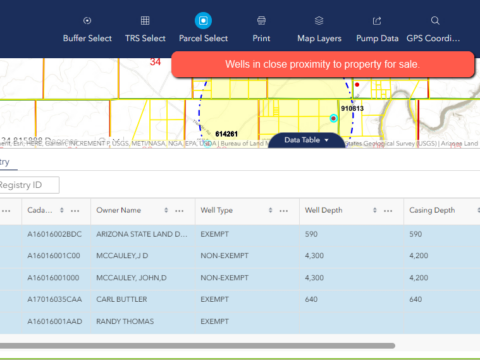The height and width of the screenshot is (360, 480).
Task: Open options menu for Cada... column
Action: [75, 211]
